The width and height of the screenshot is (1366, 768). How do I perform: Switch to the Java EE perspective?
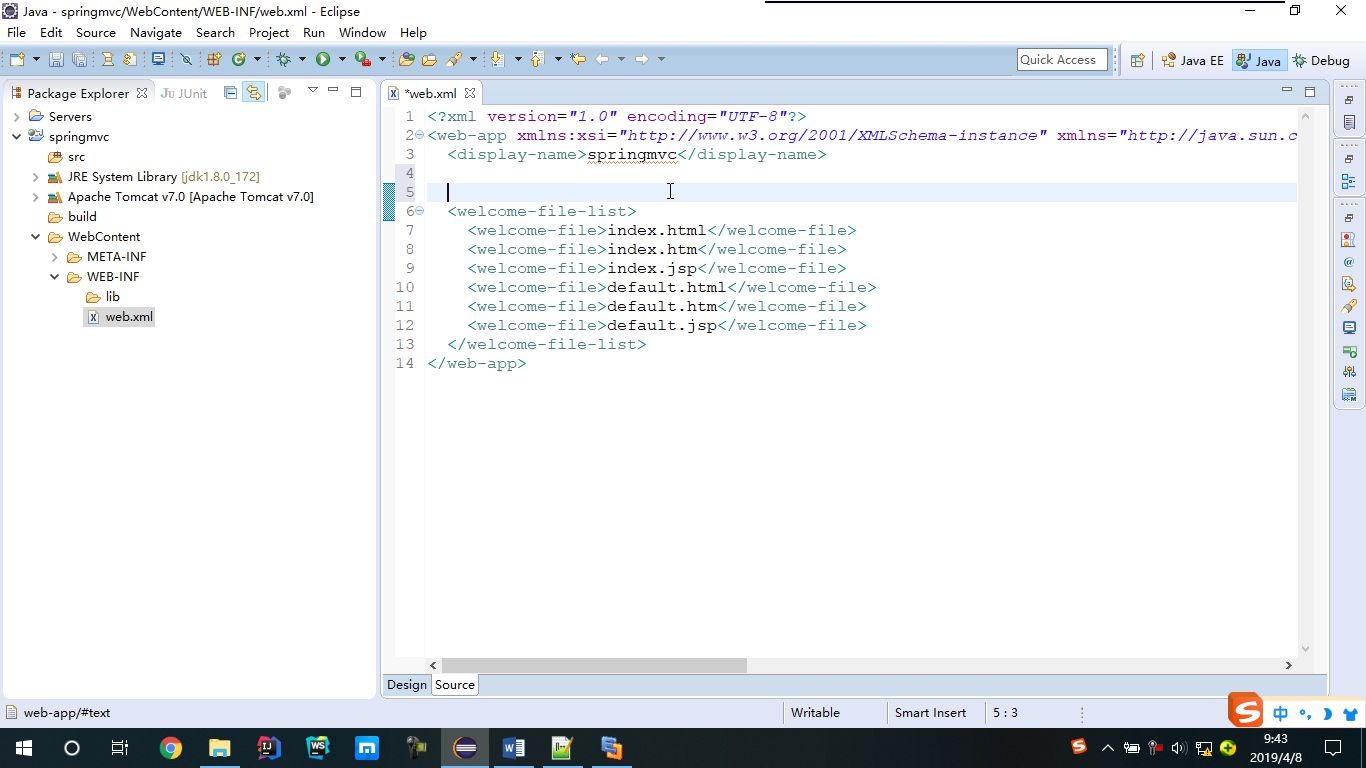click(x=1192, y=60)
